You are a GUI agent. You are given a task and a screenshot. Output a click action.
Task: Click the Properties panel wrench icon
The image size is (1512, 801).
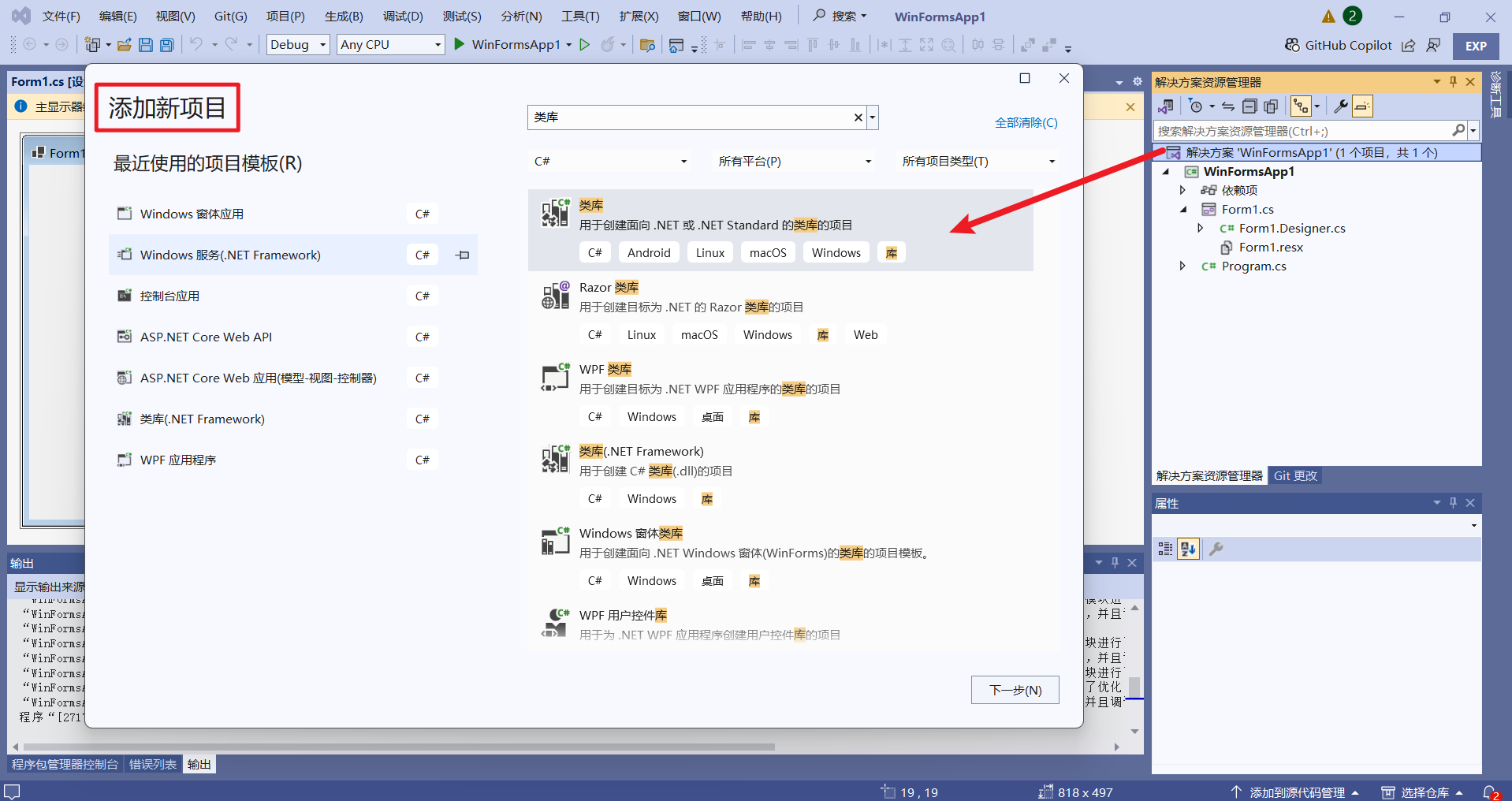[x=1216, y=549]
